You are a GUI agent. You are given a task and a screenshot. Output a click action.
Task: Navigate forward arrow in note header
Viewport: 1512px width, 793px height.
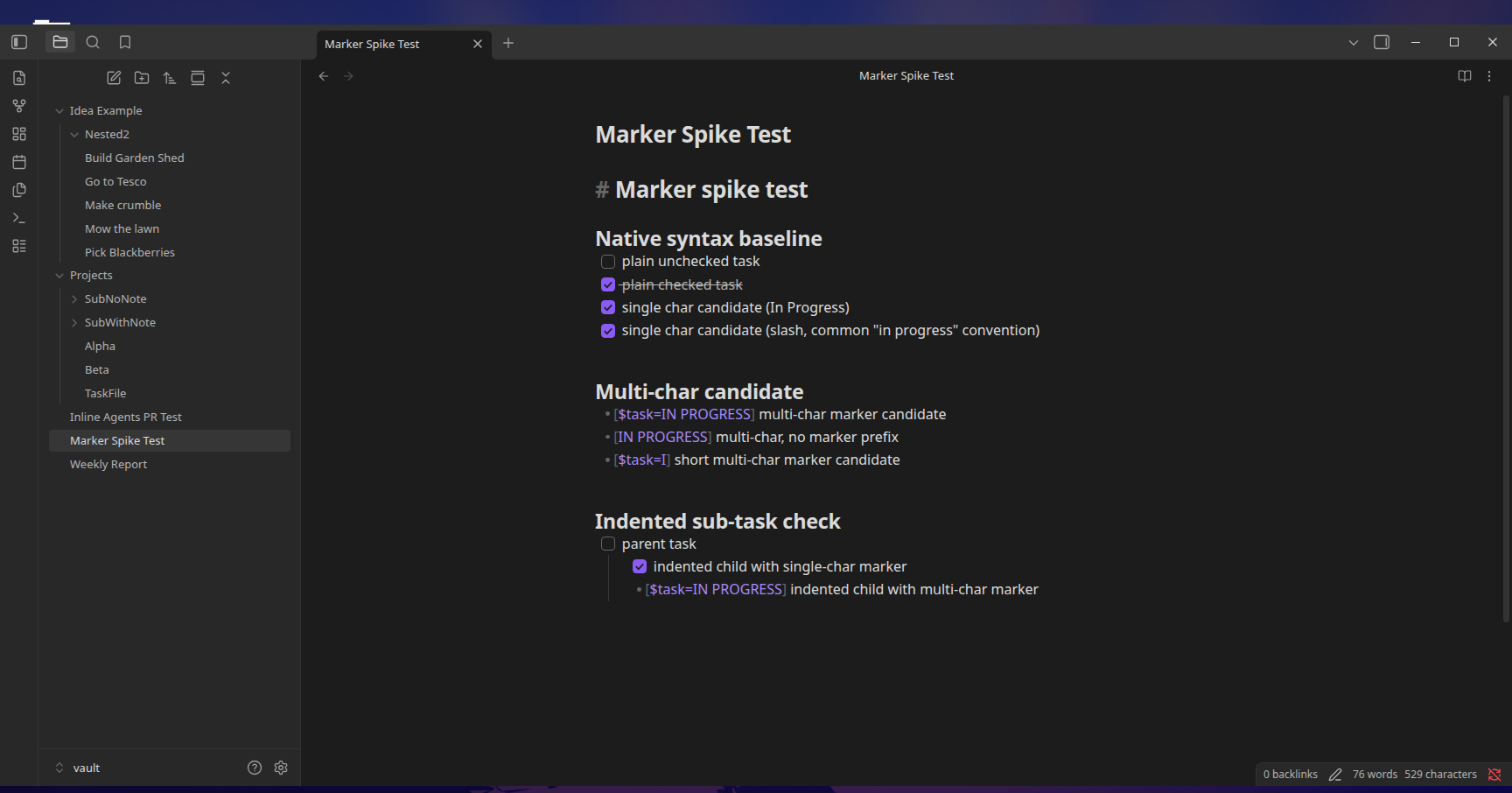point(348,76)
